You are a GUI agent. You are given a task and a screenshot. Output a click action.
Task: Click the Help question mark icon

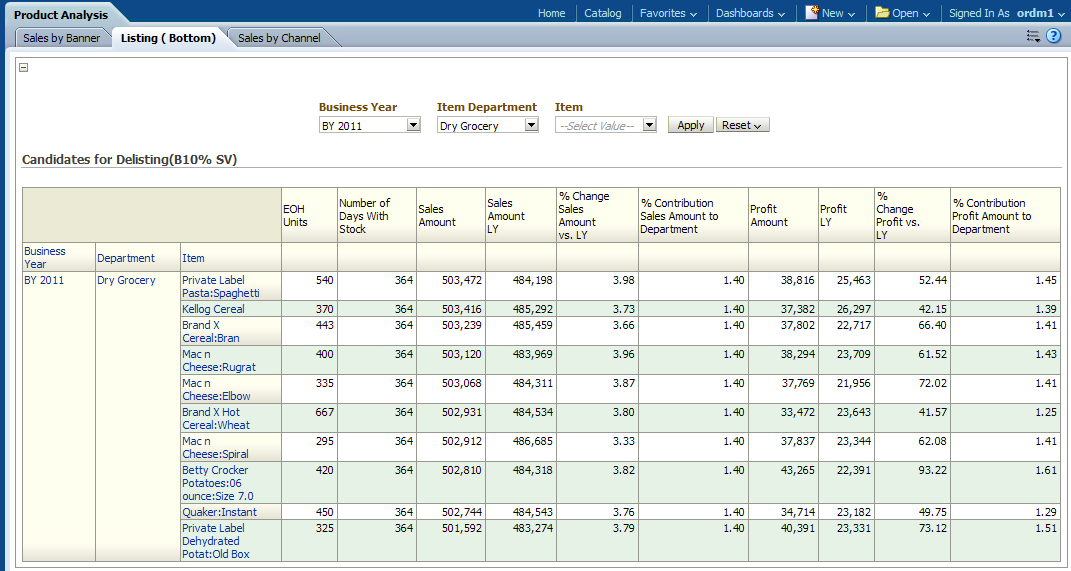[1053, 36]
